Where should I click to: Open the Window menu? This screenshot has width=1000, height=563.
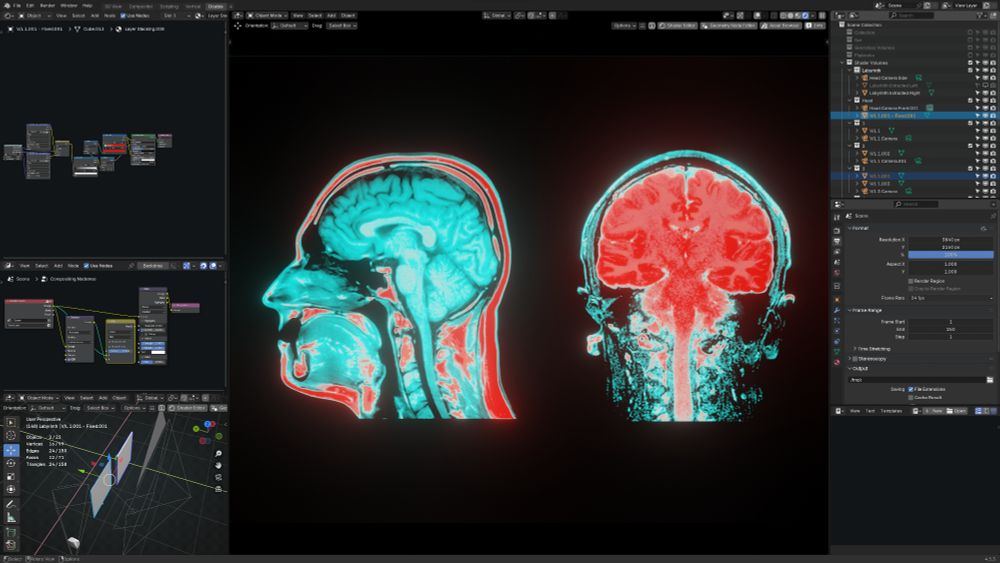coord(69,5)
